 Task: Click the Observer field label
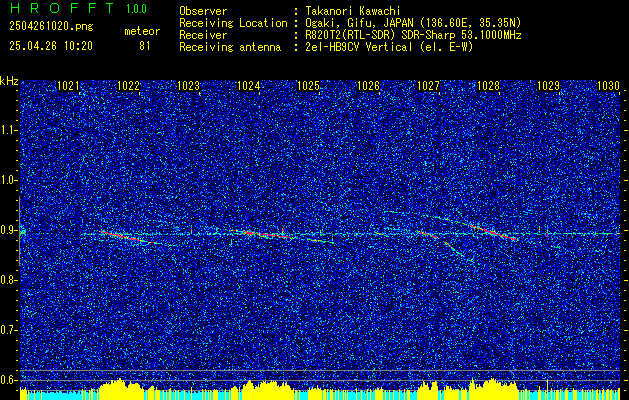(x=203, y=11)
